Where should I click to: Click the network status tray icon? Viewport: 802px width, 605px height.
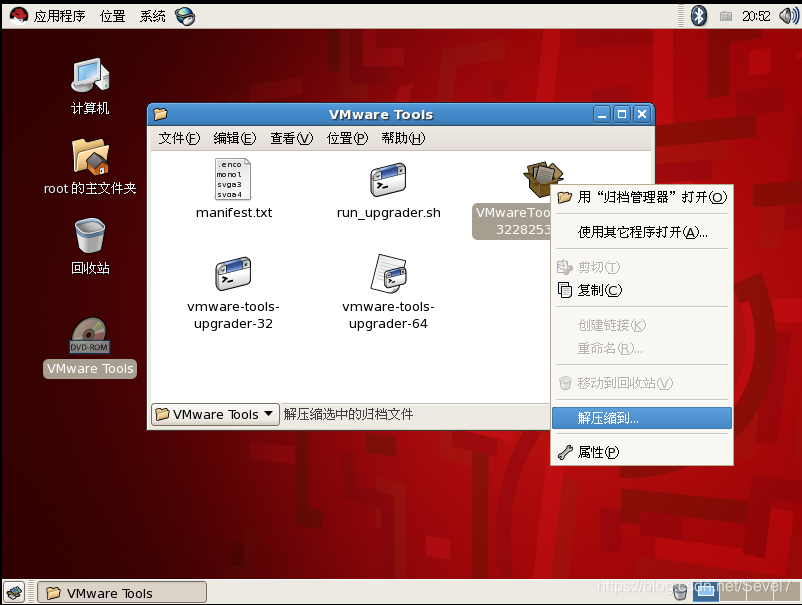(725, 16)
